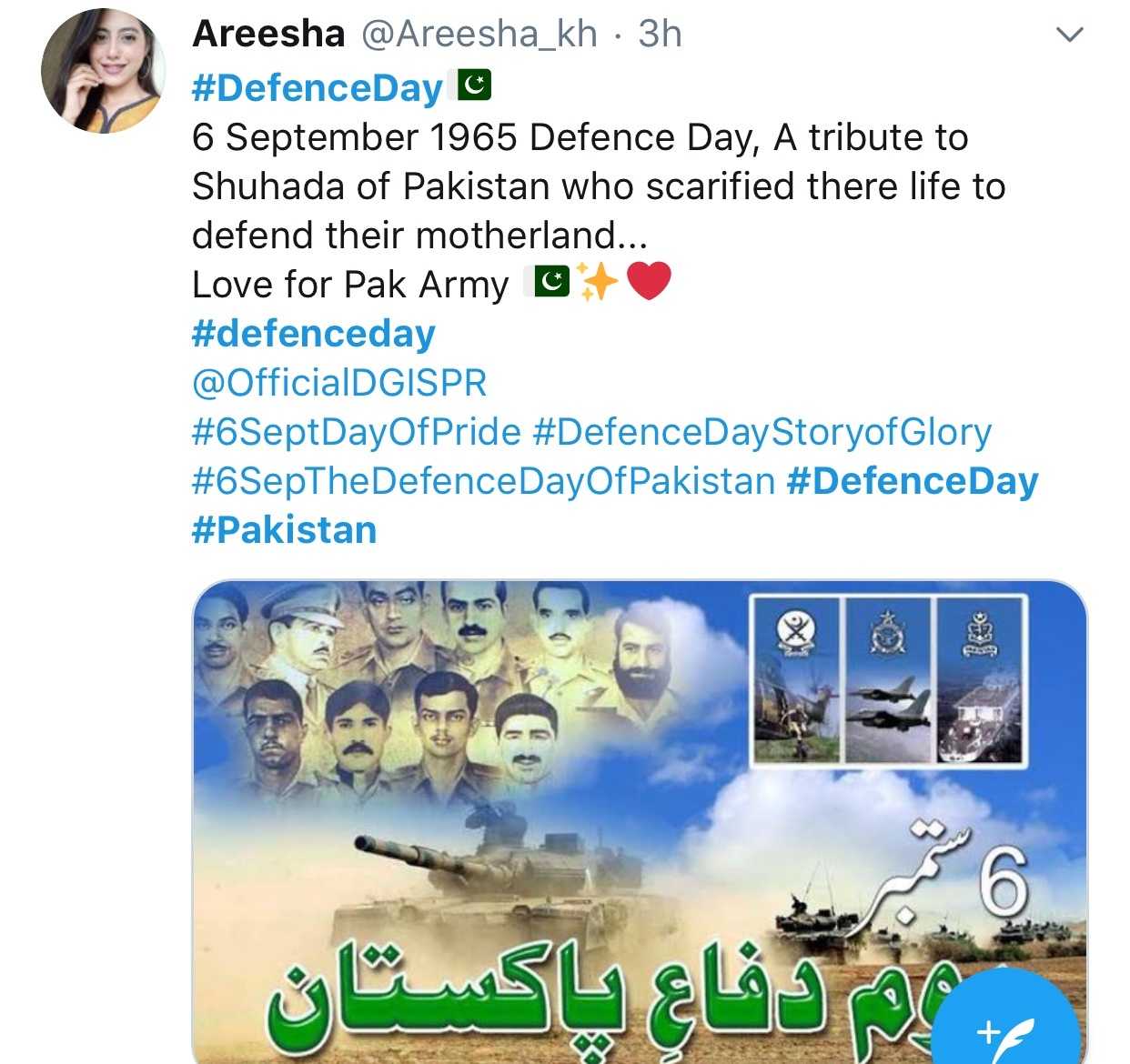Tap the red heart emoji
Screen dimensions: 1130x1064
pos(649,281)
